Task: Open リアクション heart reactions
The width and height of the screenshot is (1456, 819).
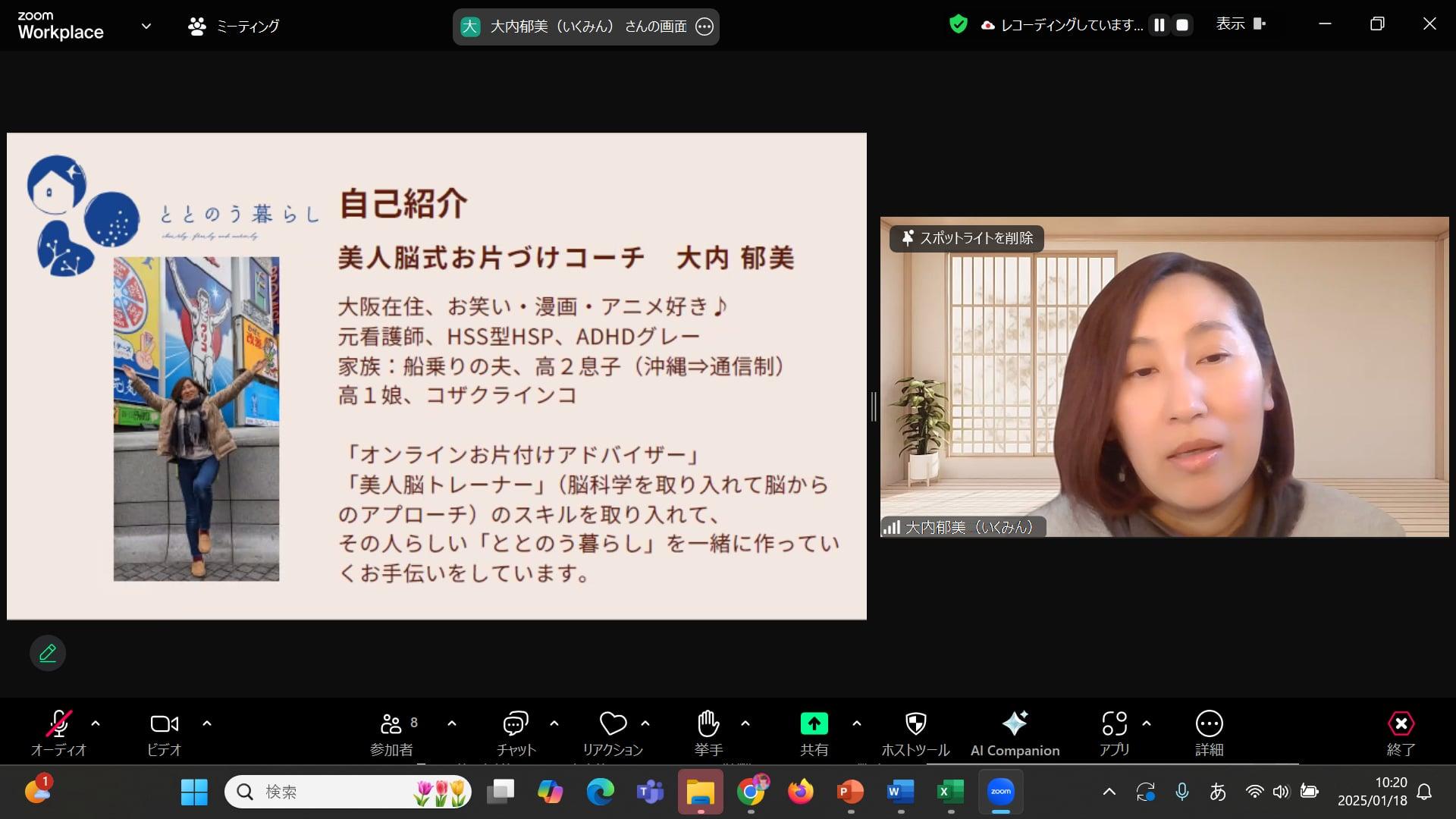Action: coord(613,731)
